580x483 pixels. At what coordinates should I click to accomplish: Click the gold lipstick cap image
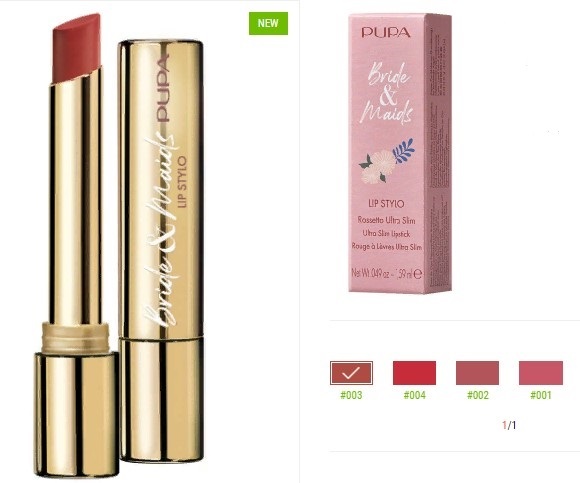(x=160, y=251)
